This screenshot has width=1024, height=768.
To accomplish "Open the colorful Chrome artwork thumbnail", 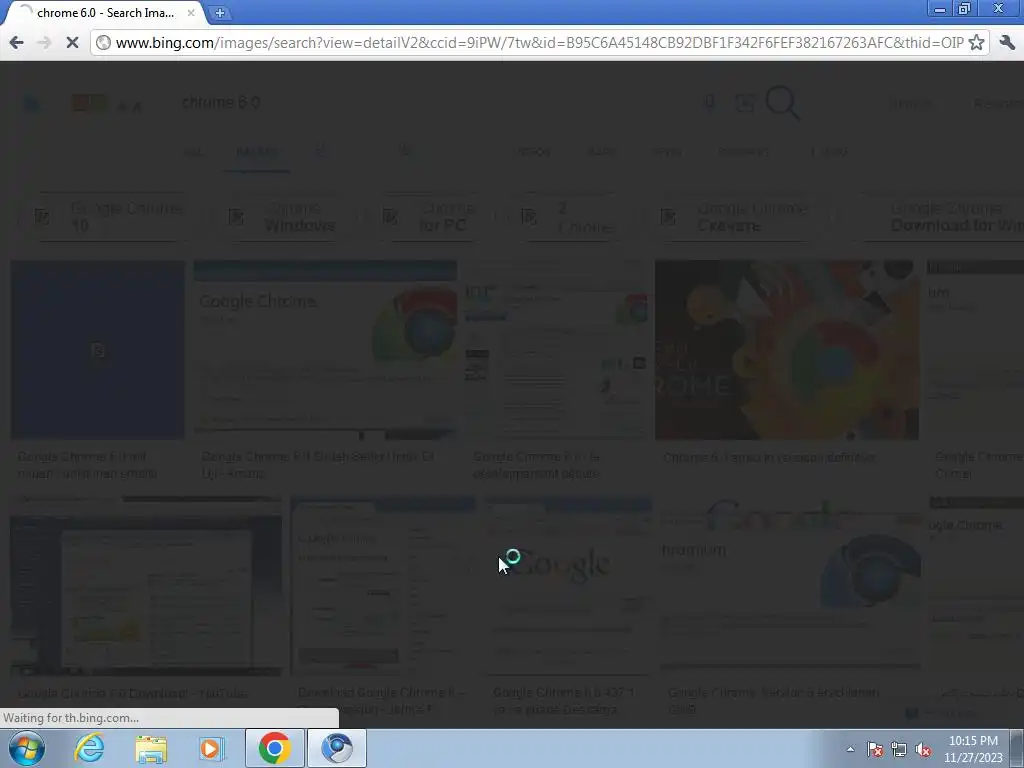I will coord(787,350).
